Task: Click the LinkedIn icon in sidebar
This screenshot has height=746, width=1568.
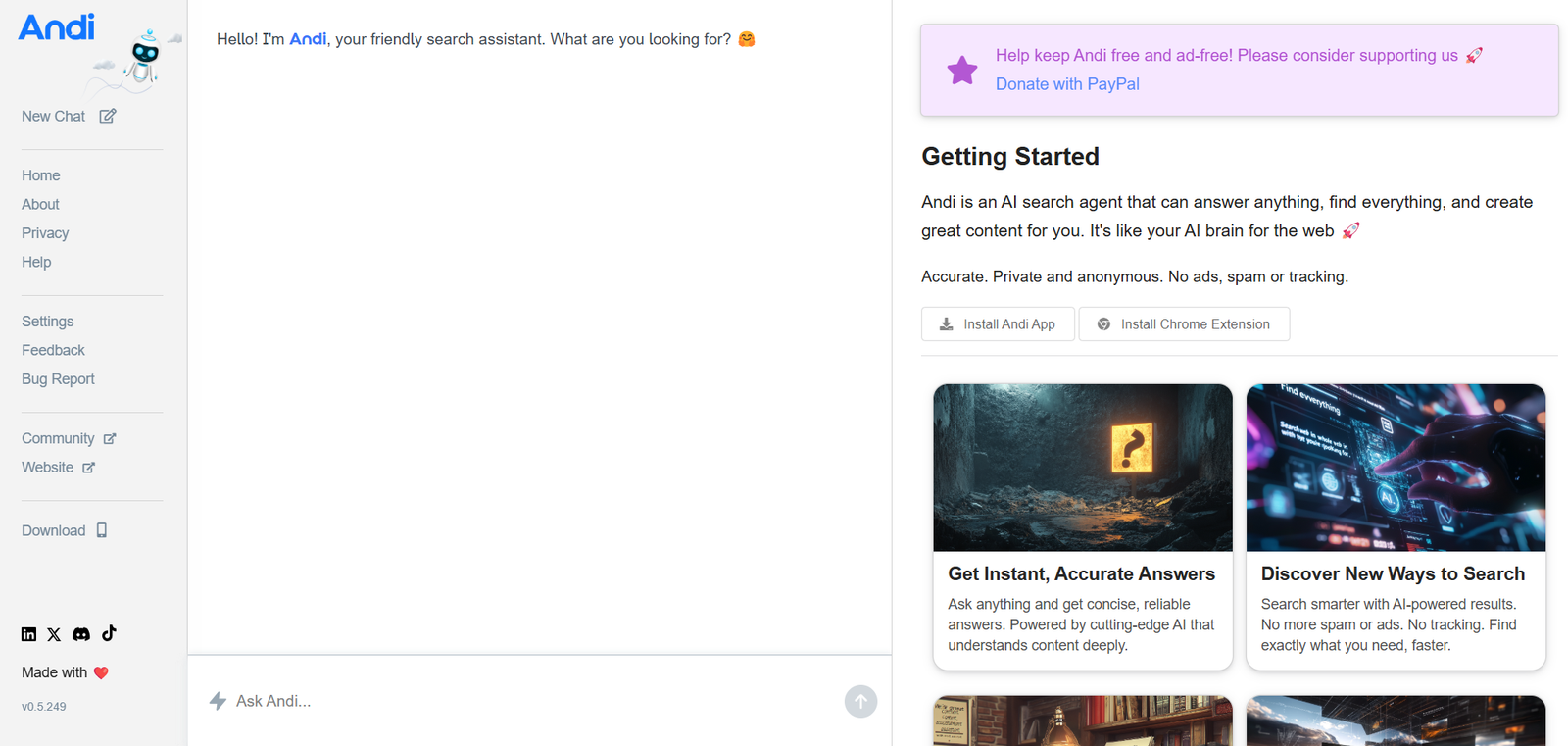Action: click(28, 634)
